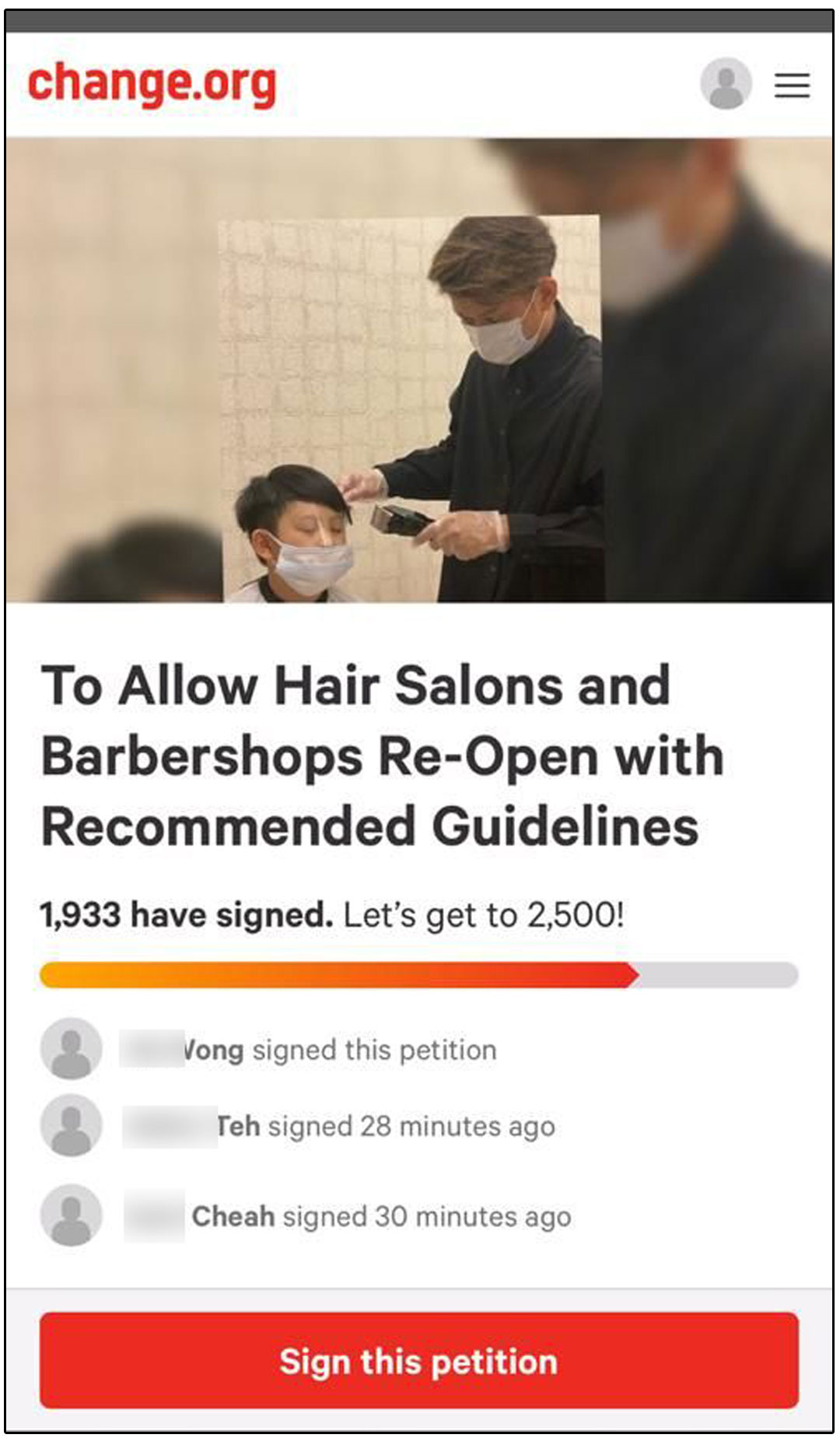Click the petition title about Hair Salons
The image size is (840, 1445).
(x=383, y=755)
